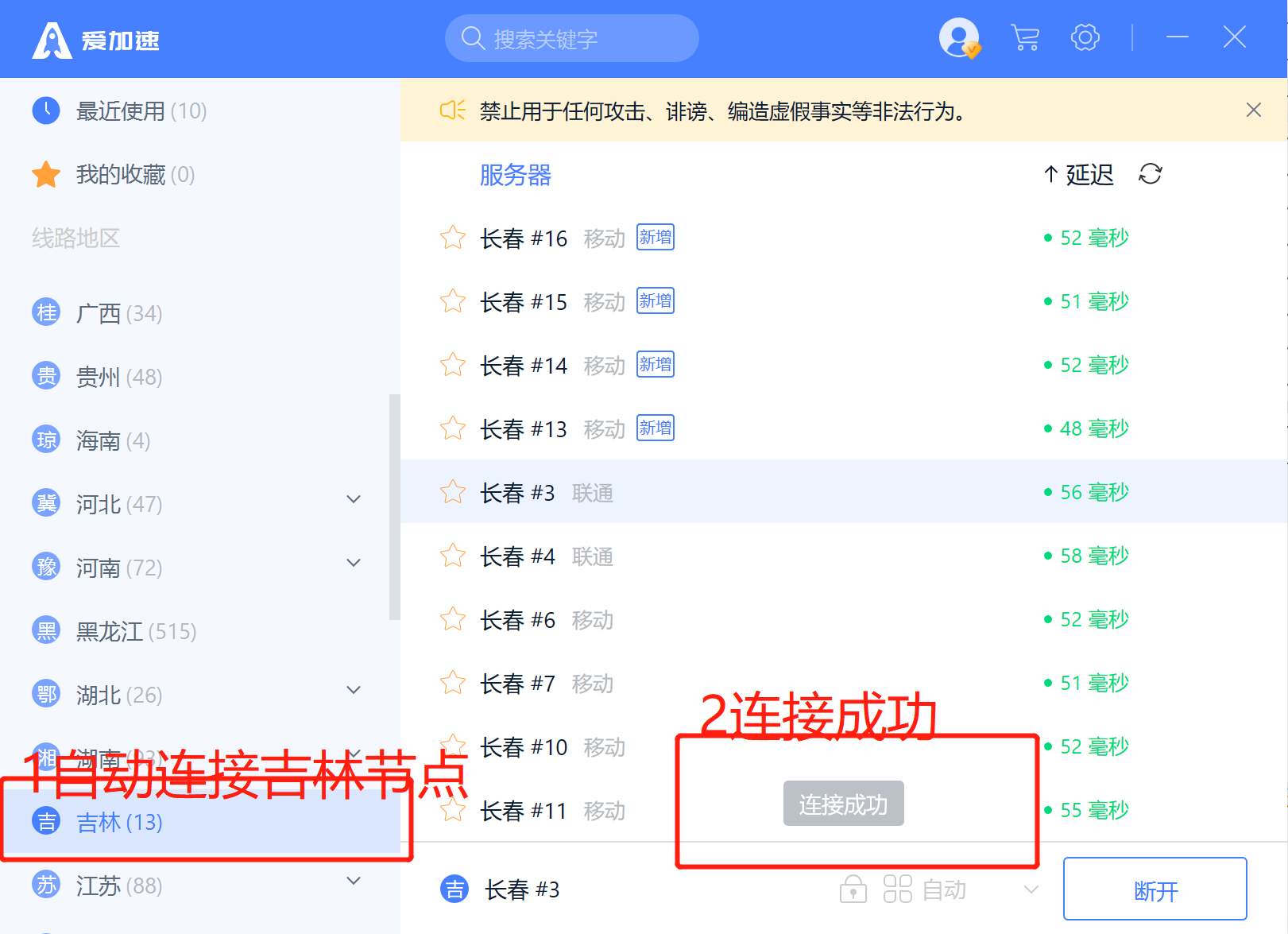Favorite server 长春 #13
1288x934 pixels.
point(453,428)
